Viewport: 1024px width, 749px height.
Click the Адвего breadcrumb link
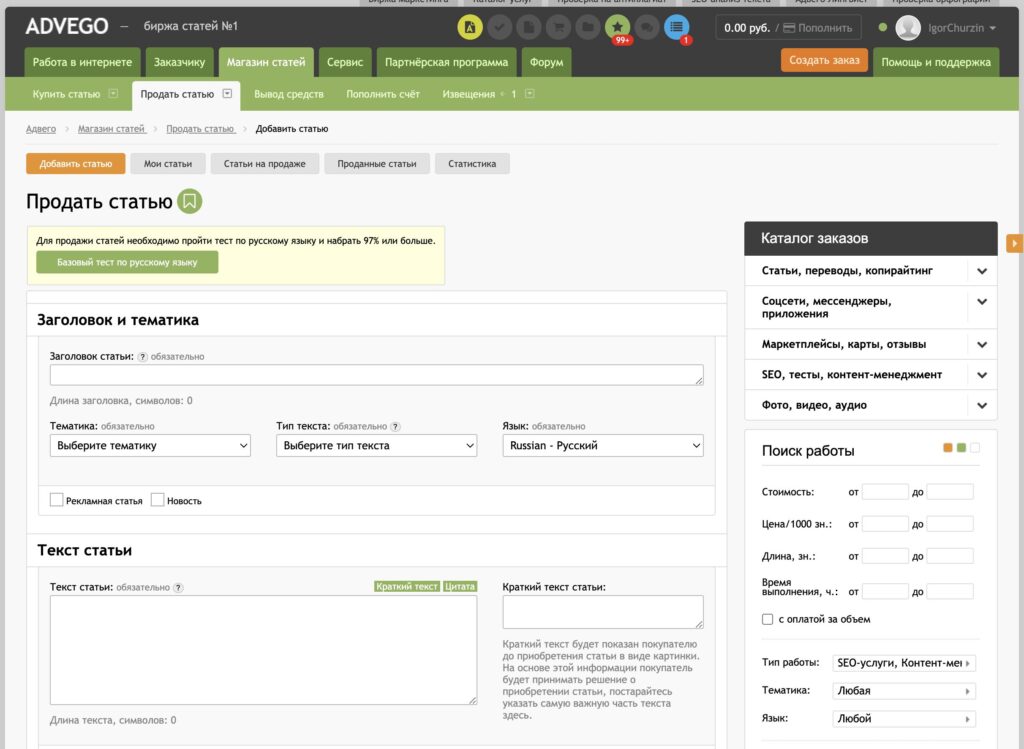(40, 129)
